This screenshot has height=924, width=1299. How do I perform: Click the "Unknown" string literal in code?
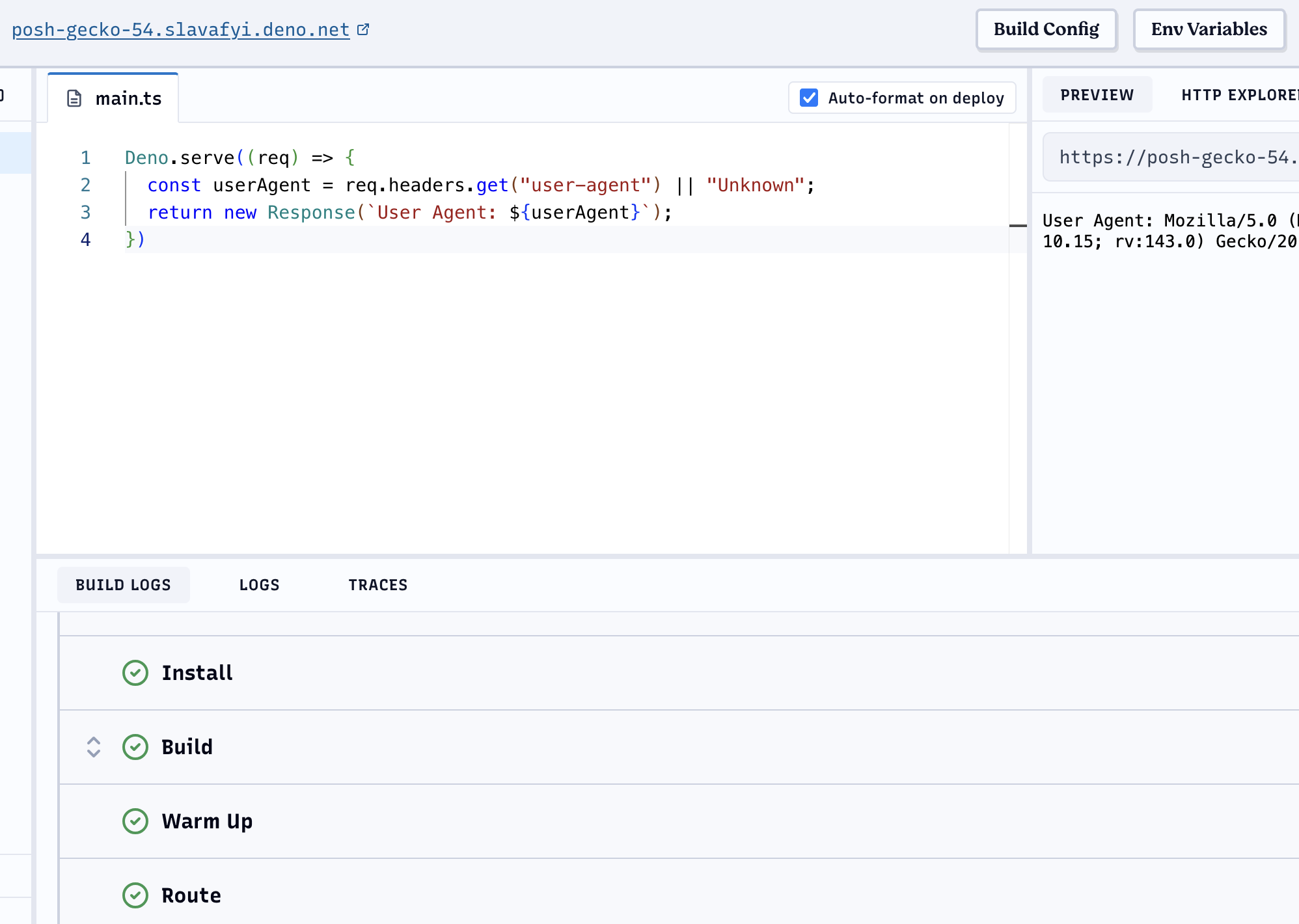click(x=756, y=185)
